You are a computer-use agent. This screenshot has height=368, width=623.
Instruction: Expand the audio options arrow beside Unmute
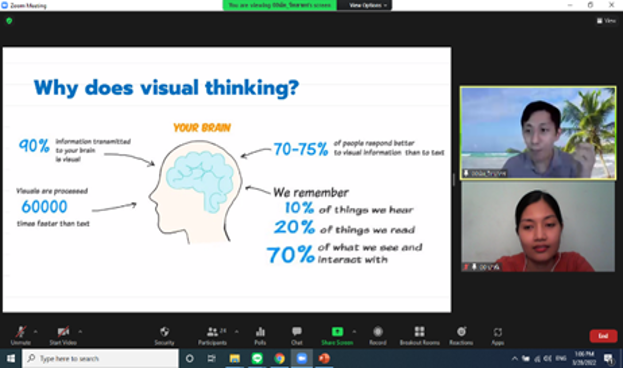click(36, 331)
